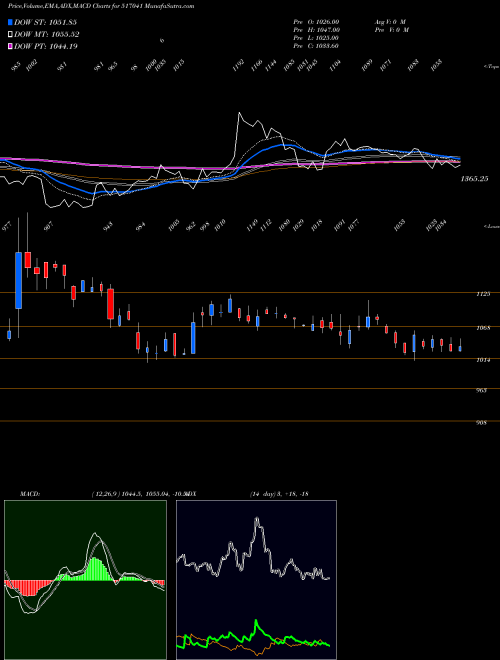Click the 'Avg V: 0 M' volume text
500x660 pixels.
(390, 22)
